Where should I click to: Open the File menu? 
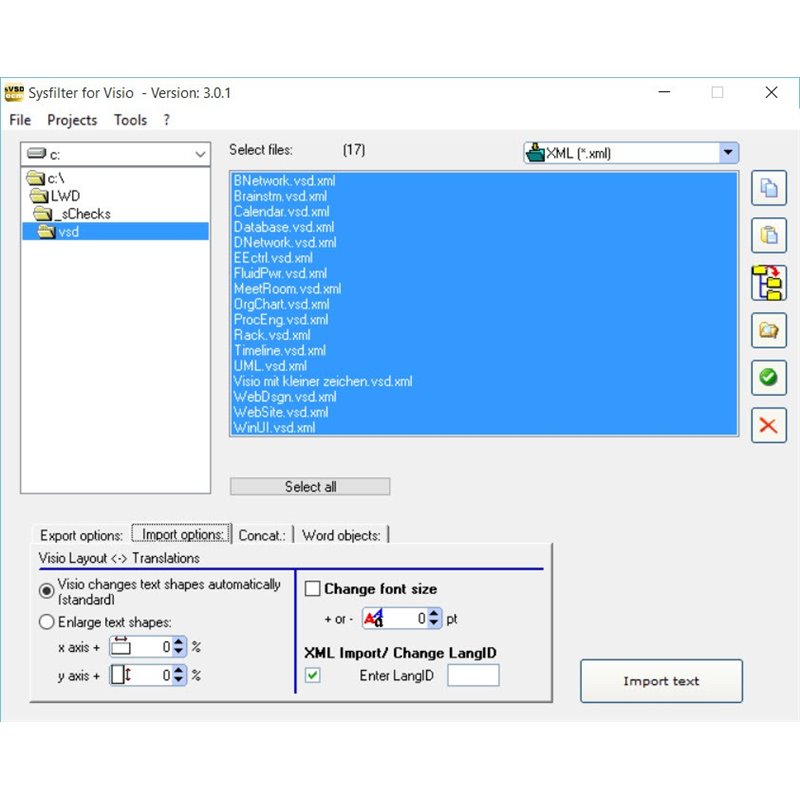(x=20, y=120)
